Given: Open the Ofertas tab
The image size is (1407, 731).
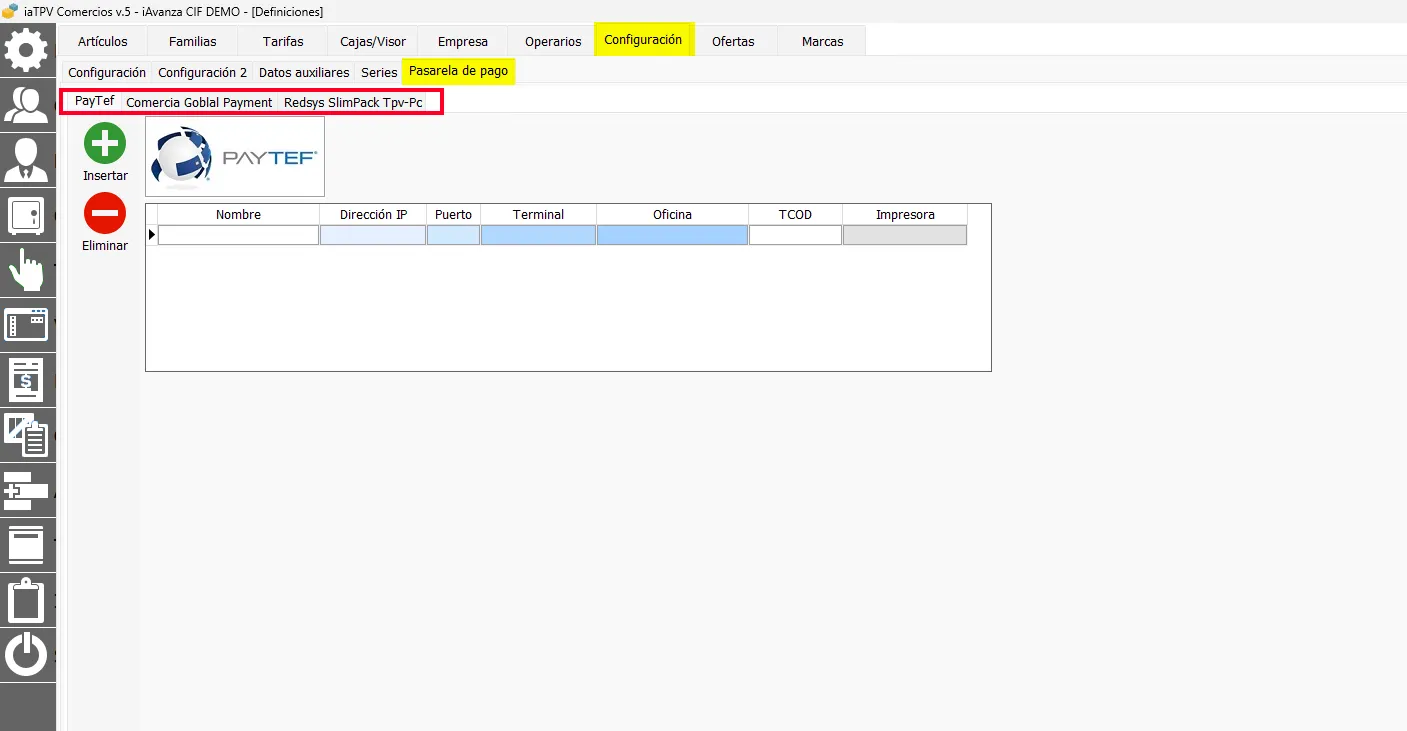Looking at the screenshot, I should point(733,41).
